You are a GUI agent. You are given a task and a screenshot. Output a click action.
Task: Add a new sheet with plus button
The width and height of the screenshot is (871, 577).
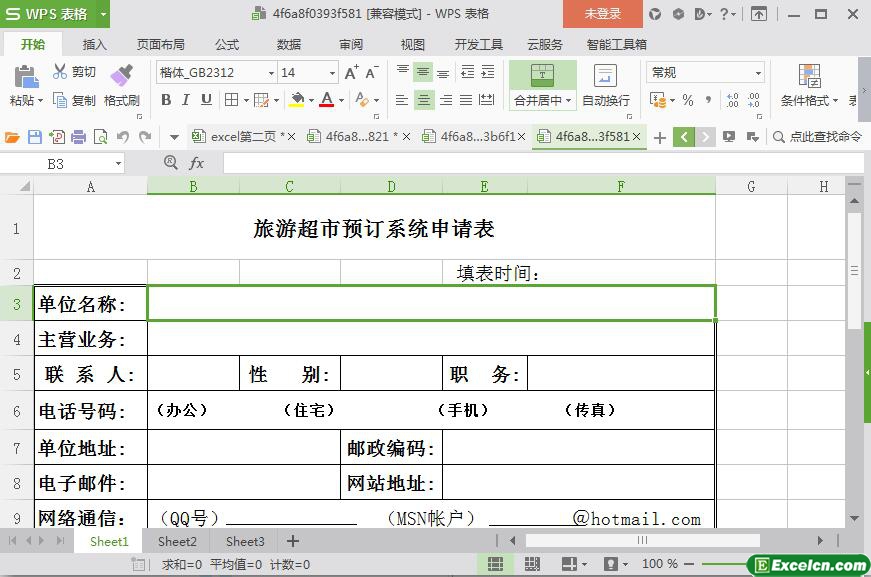tap(293, 541)
